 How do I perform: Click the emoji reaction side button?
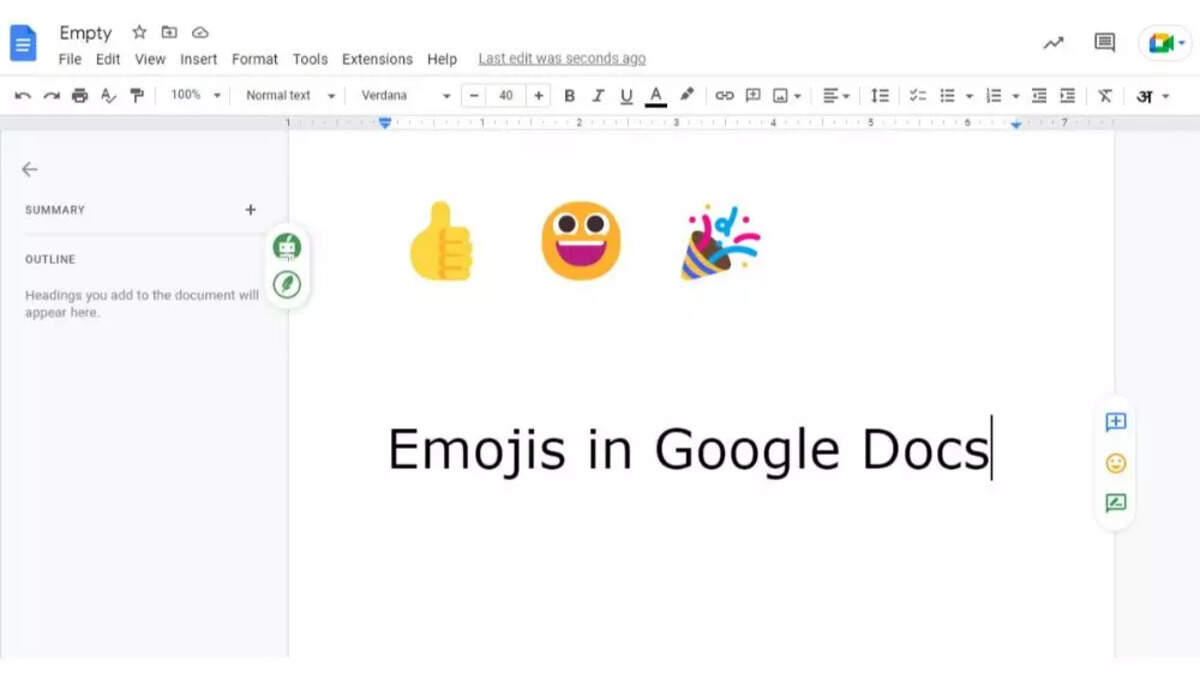pyautogui.click(x=1116, y=463)
